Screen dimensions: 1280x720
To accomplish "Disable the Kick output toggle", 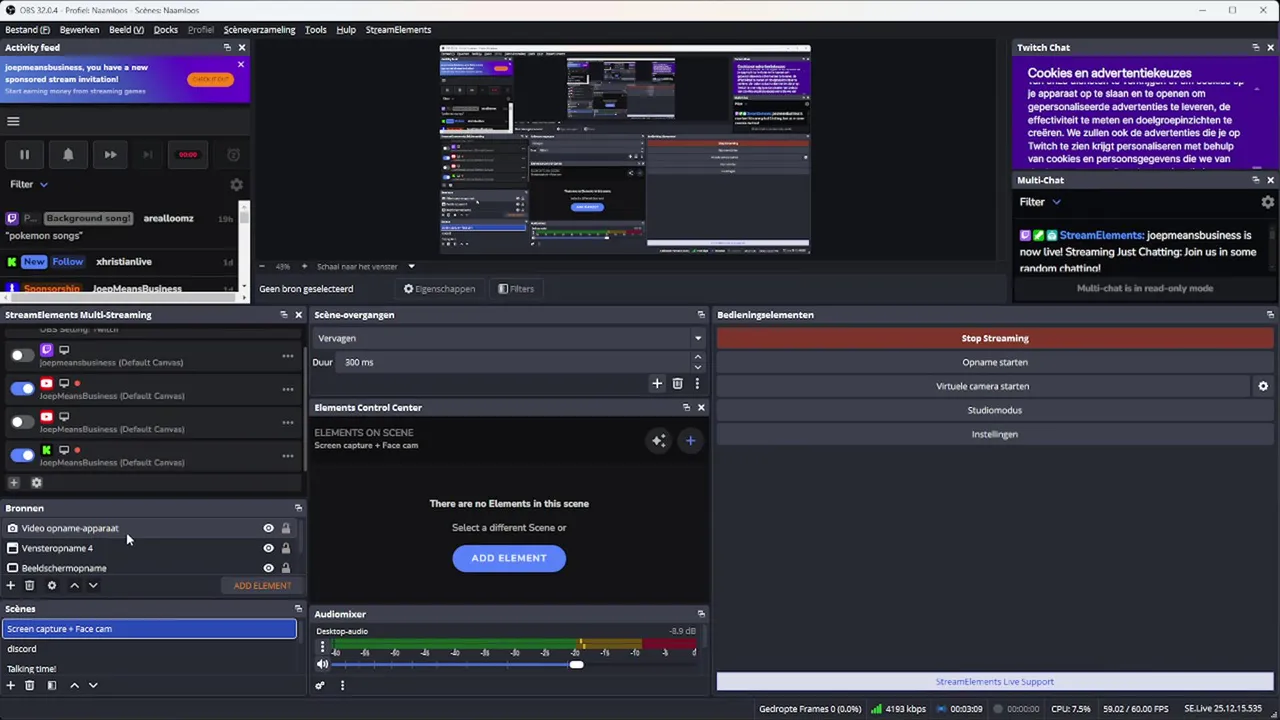I will [22, 455].
